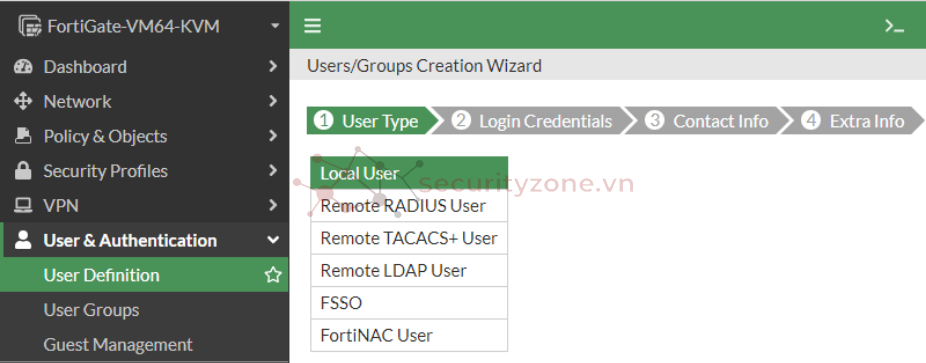Expand the Policy & Objects chevron

click(x=273, y=136)
